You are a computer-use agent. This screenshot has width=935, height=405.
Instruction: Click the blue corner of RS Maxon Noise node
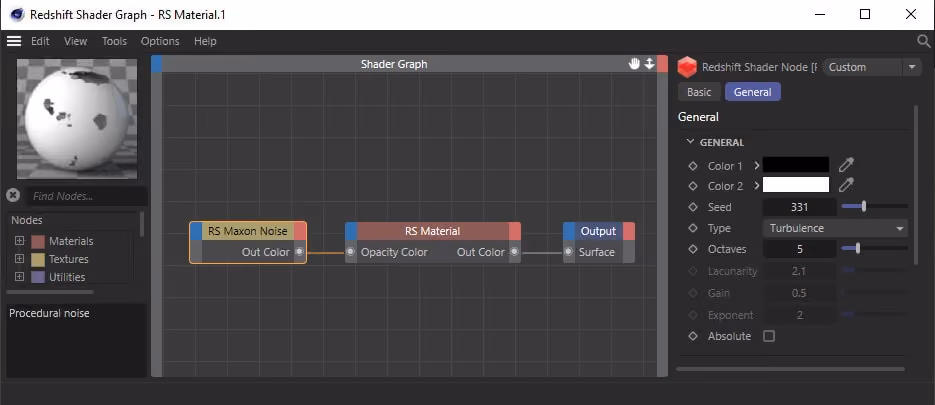pos(196,231)
